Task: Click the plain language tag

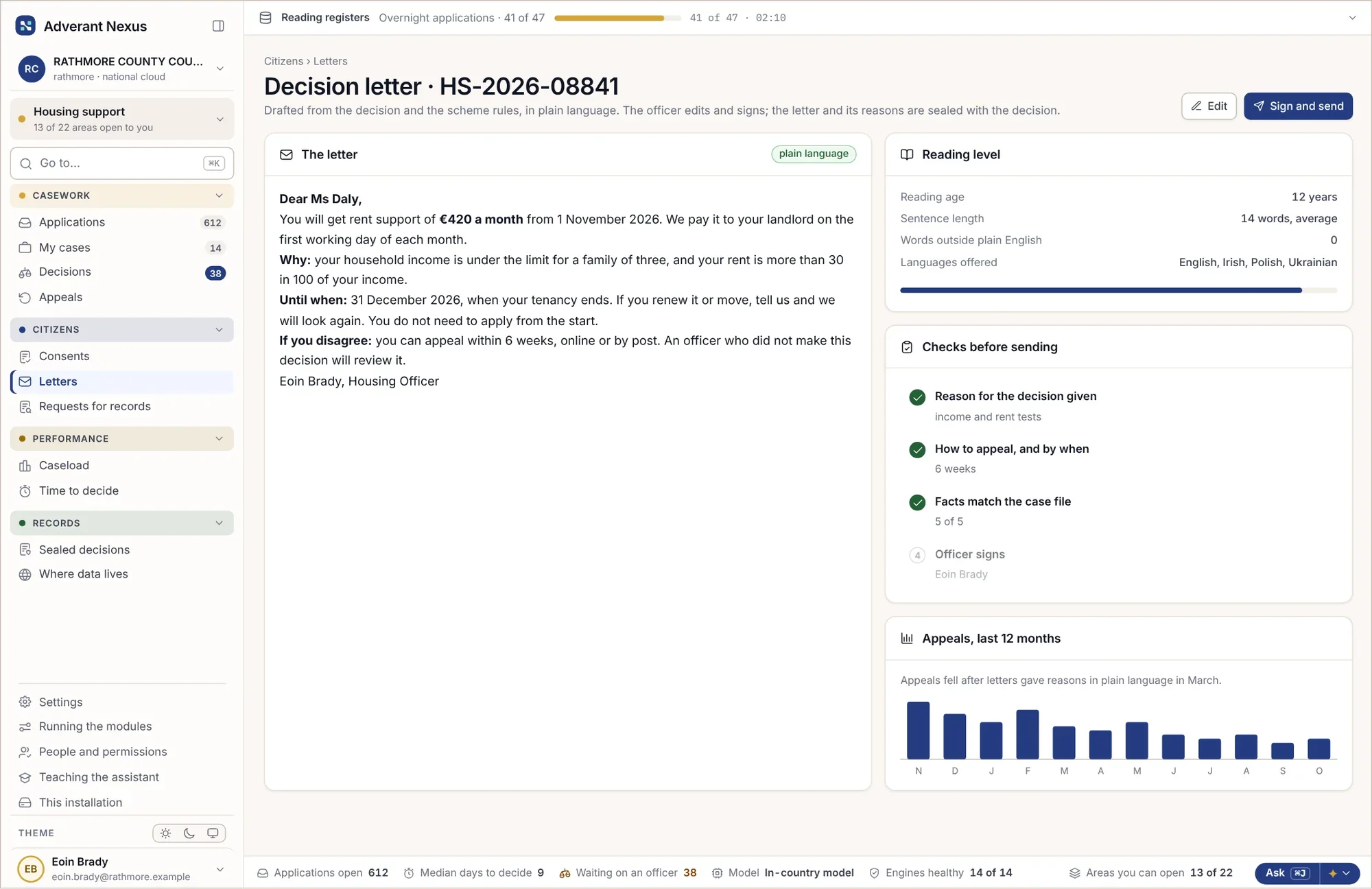Action: (x=814, y=154)
